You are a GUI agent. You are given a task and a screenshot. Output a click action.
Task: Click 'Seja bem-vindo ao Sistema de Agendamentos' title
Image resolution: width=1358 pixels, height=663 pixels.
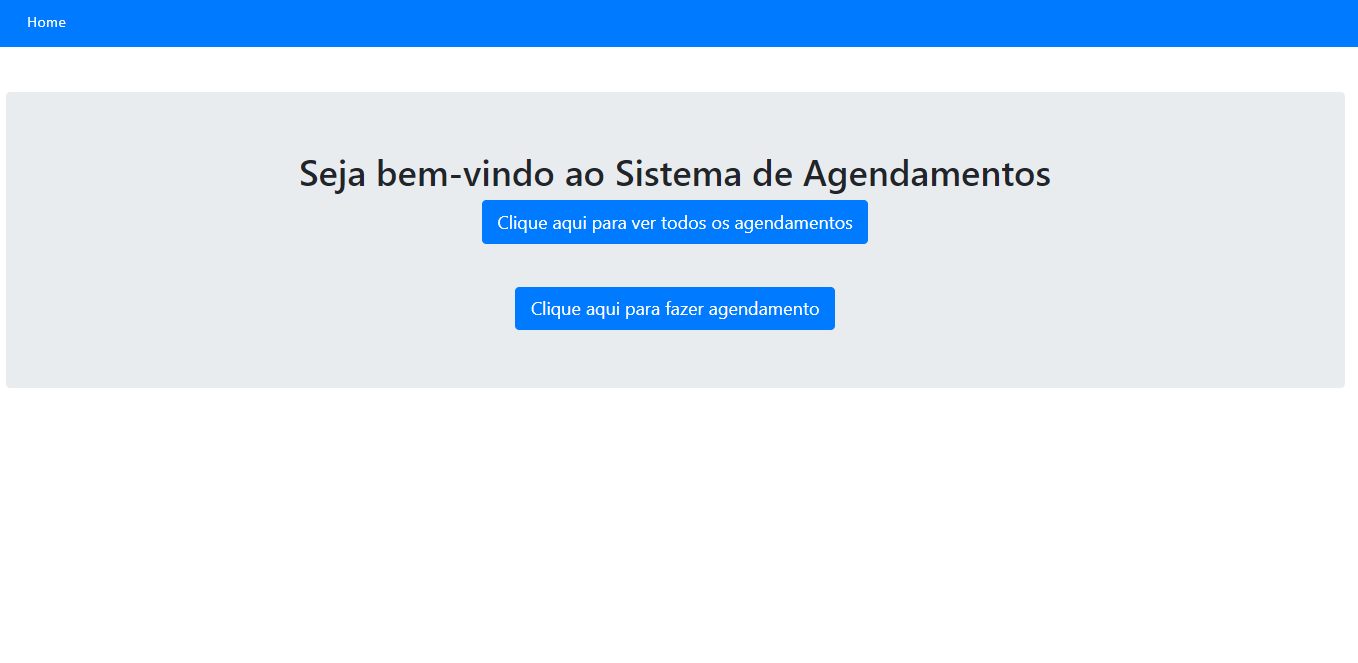tap(674, 173)
